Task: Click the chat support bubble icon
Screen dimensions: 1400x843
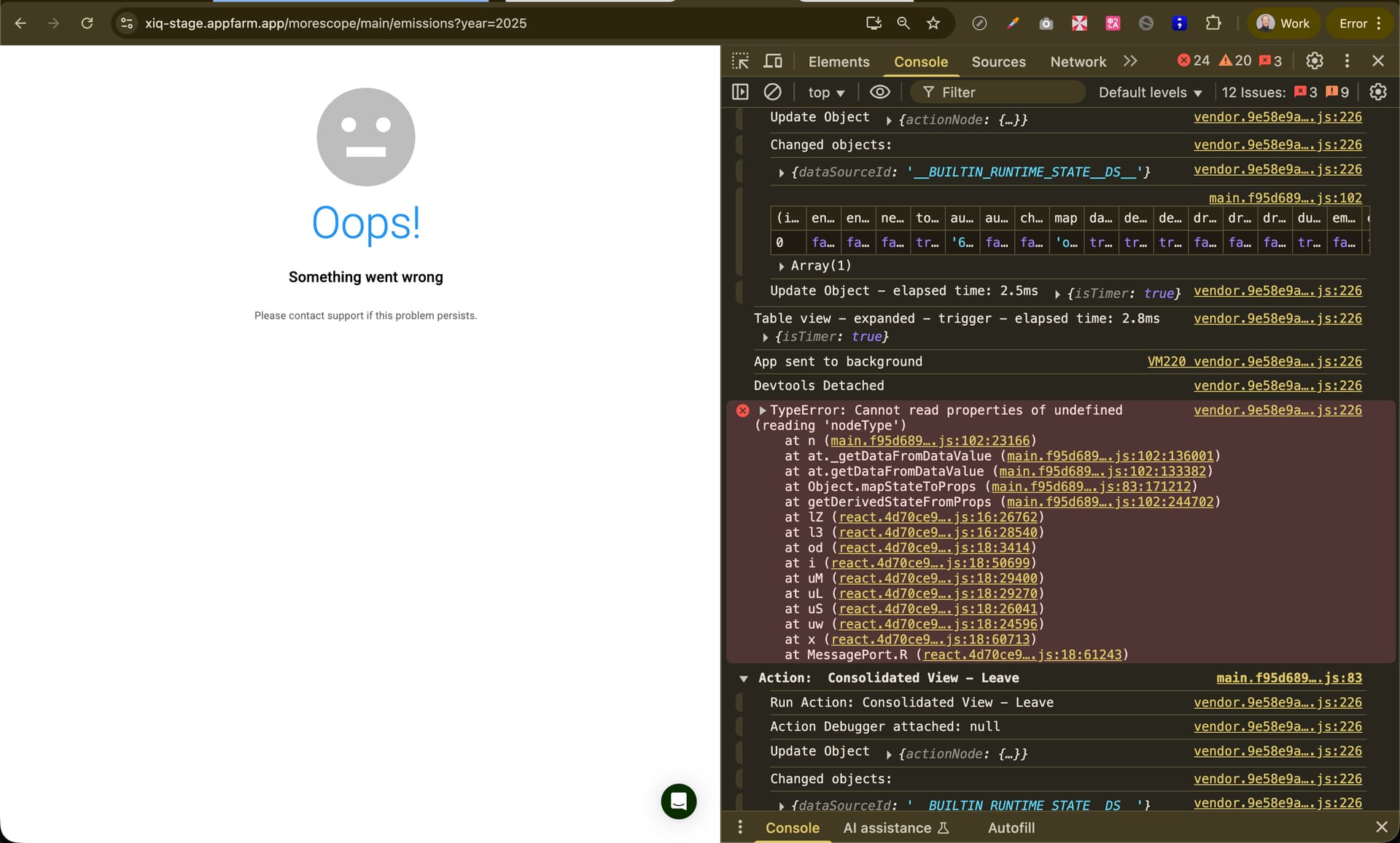Action: click(x=678, y=801)
